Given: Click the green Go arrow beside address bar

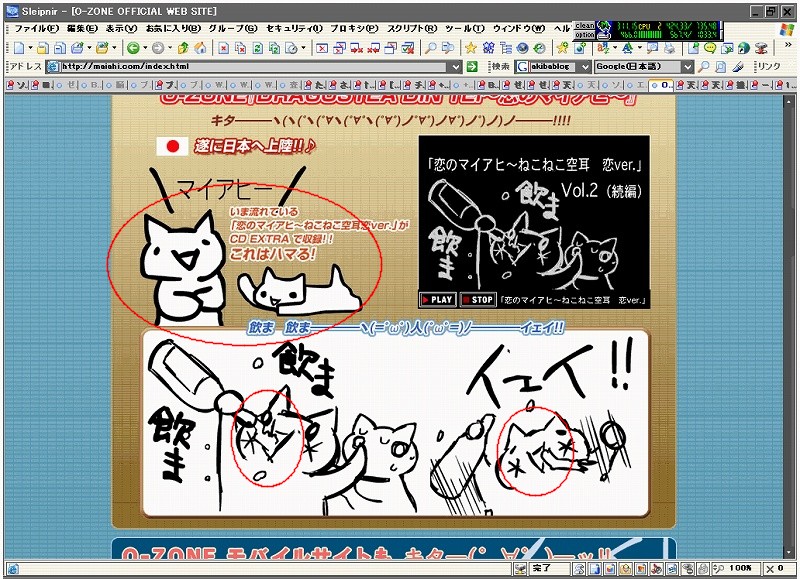Looking at the screenshot, I should tap(472, 66).
